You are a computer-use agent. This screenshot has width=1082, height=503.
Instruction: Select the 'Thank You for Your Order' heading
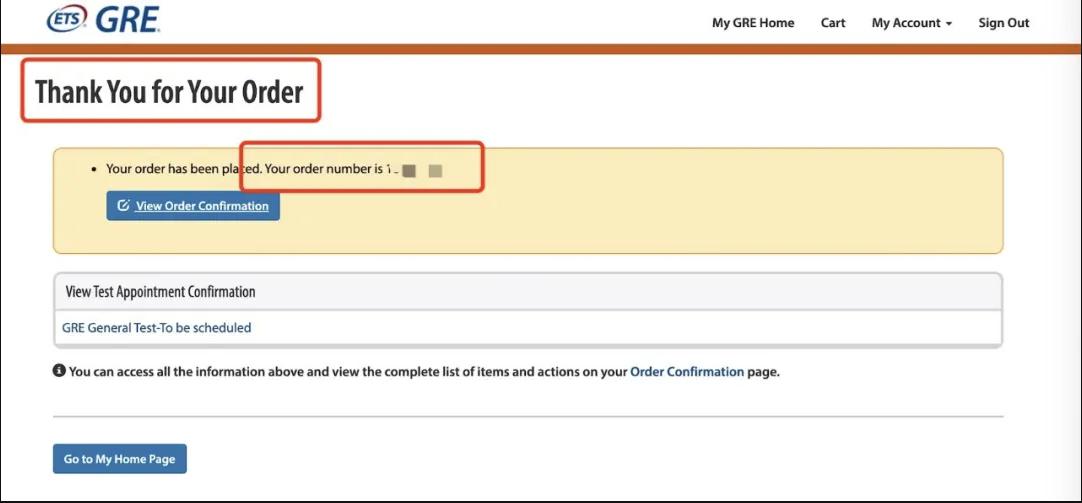[169, 91]
